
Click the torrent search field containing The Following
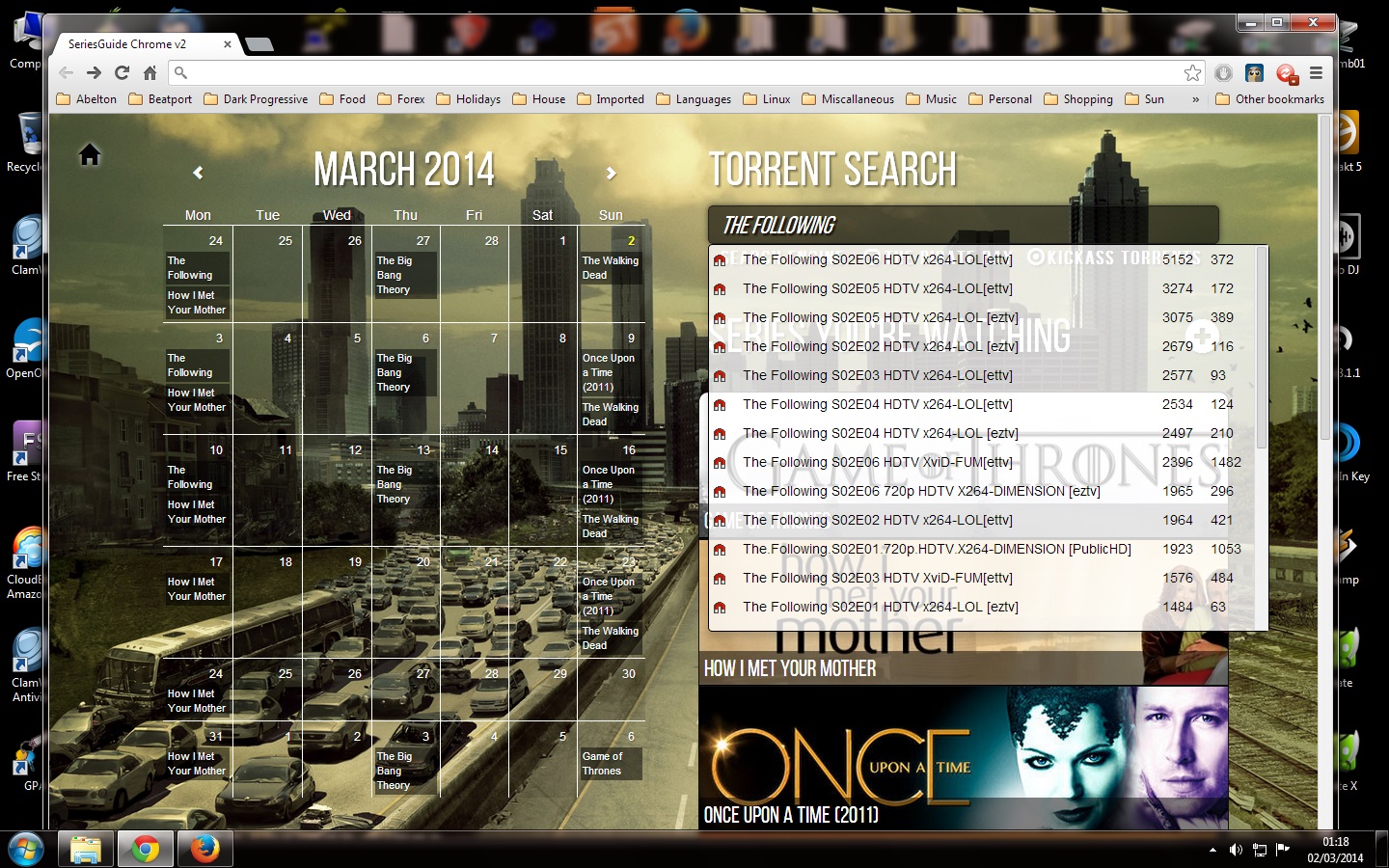coord(963,226)
